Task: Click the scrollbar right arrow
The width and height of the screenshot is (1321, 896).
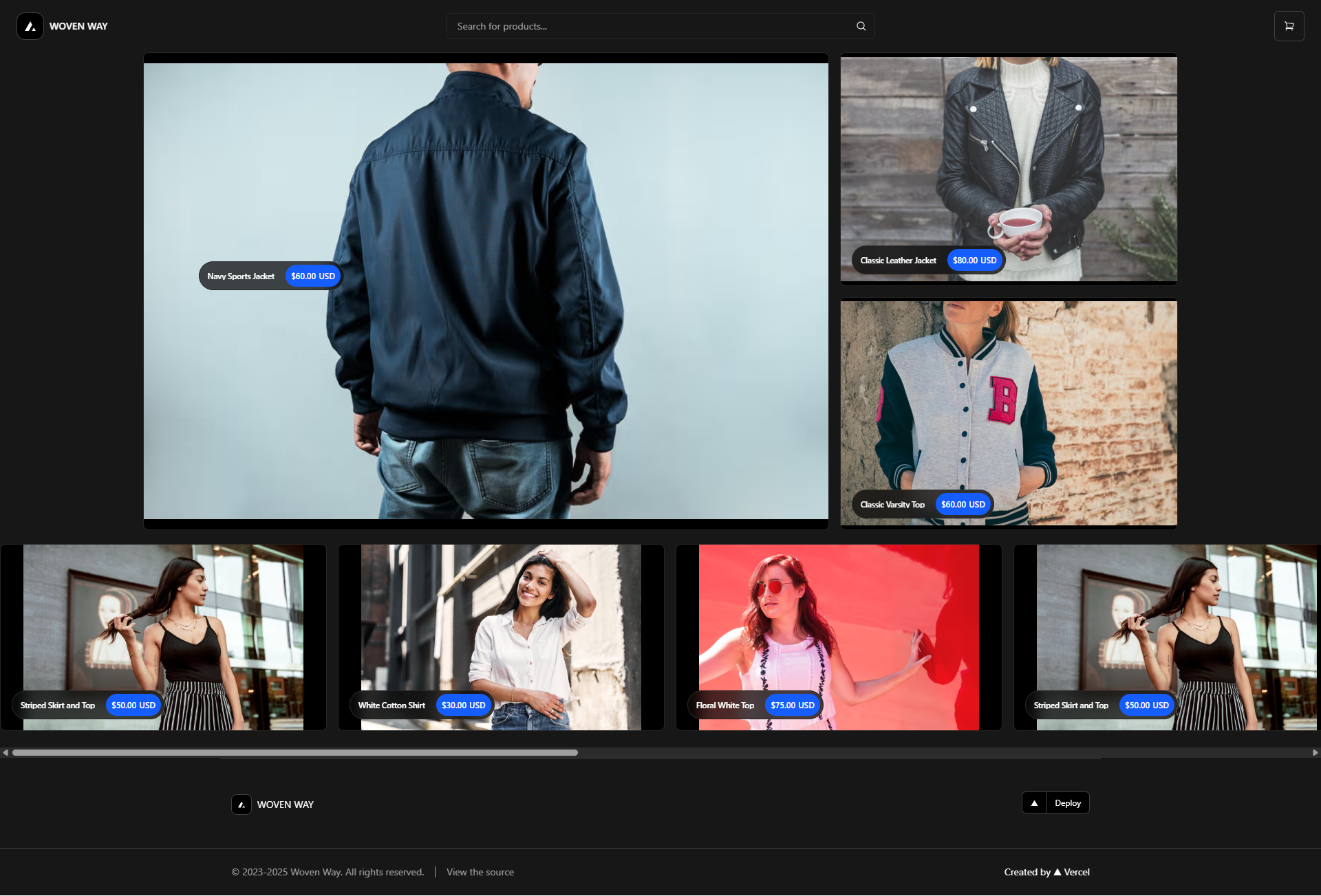Action: 1315,753
